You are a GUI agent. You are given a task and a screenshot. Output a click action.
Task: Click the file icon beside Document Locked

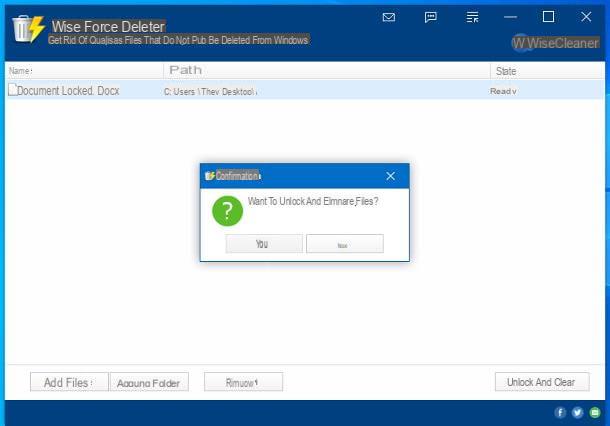[12, 90]
